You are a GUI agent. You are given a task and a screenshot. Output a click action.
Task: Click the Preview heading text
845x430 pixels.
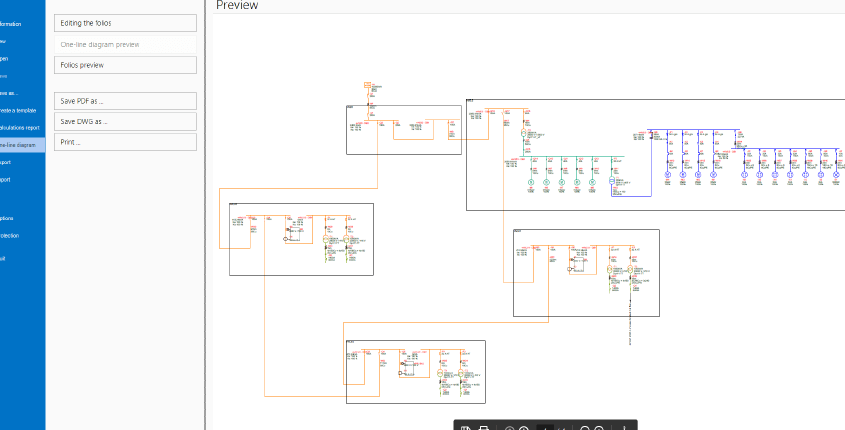[237, 5]
